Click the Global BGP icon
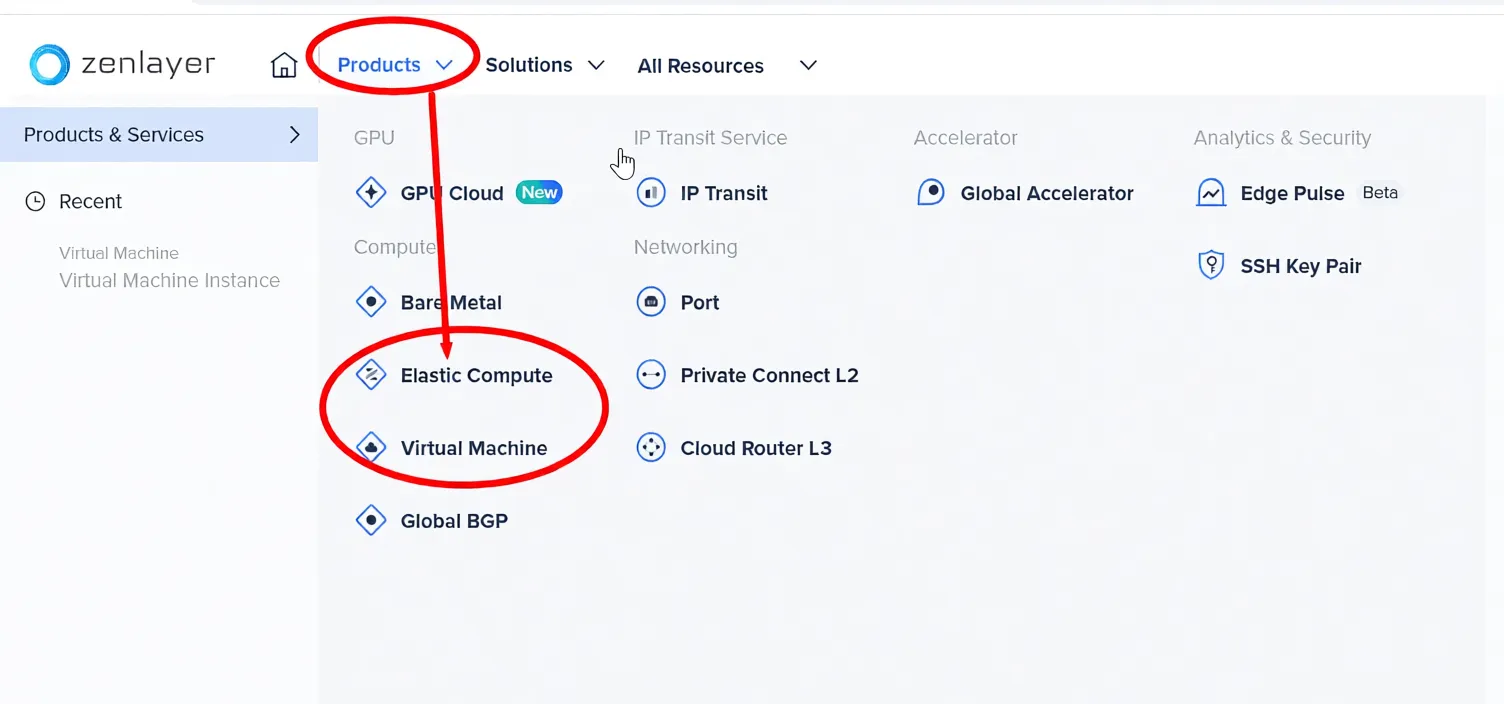This screenshot has width=1504, height=704. [x=371, y=521]
